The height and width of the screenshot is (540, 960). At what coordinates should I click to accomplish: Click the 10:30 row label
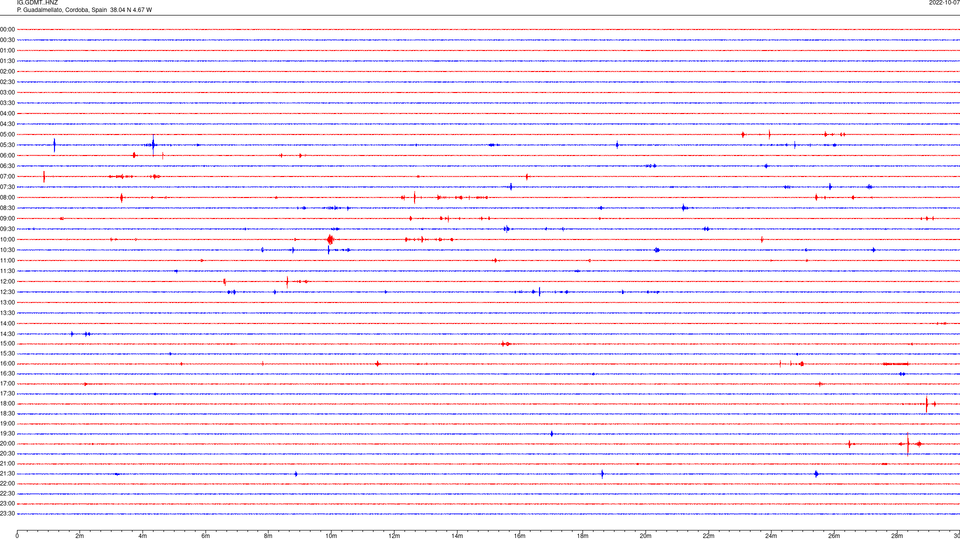tap(7, 250)
